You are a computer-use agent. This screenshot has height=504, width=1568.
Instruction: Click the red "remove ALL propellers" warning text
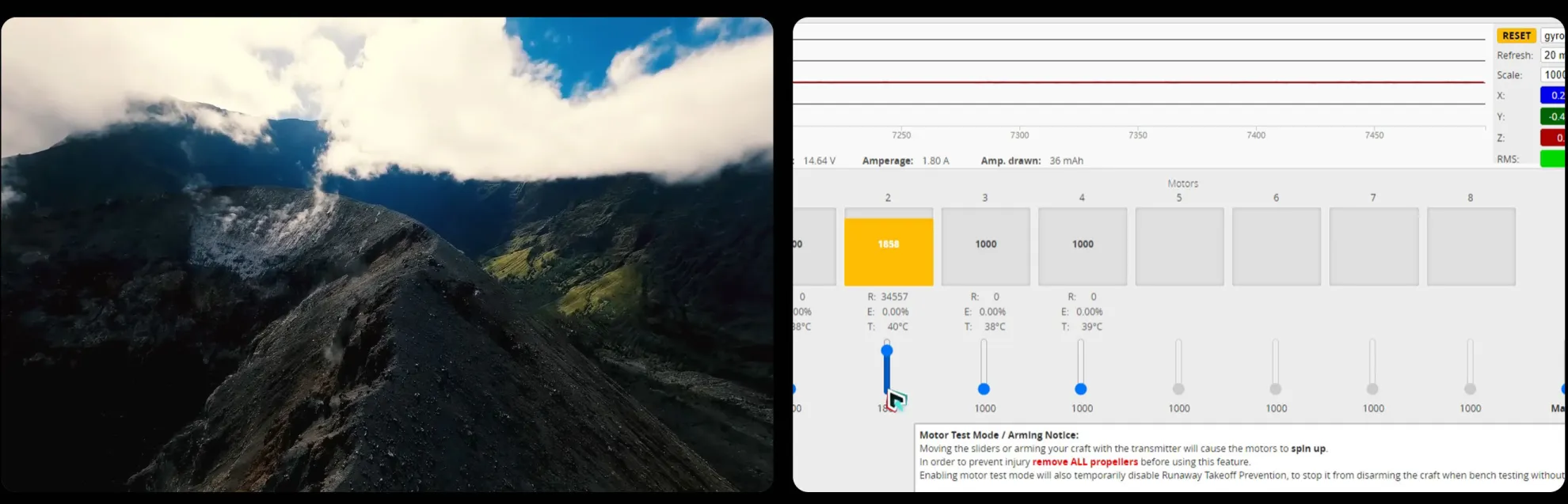coord(1085,462)
